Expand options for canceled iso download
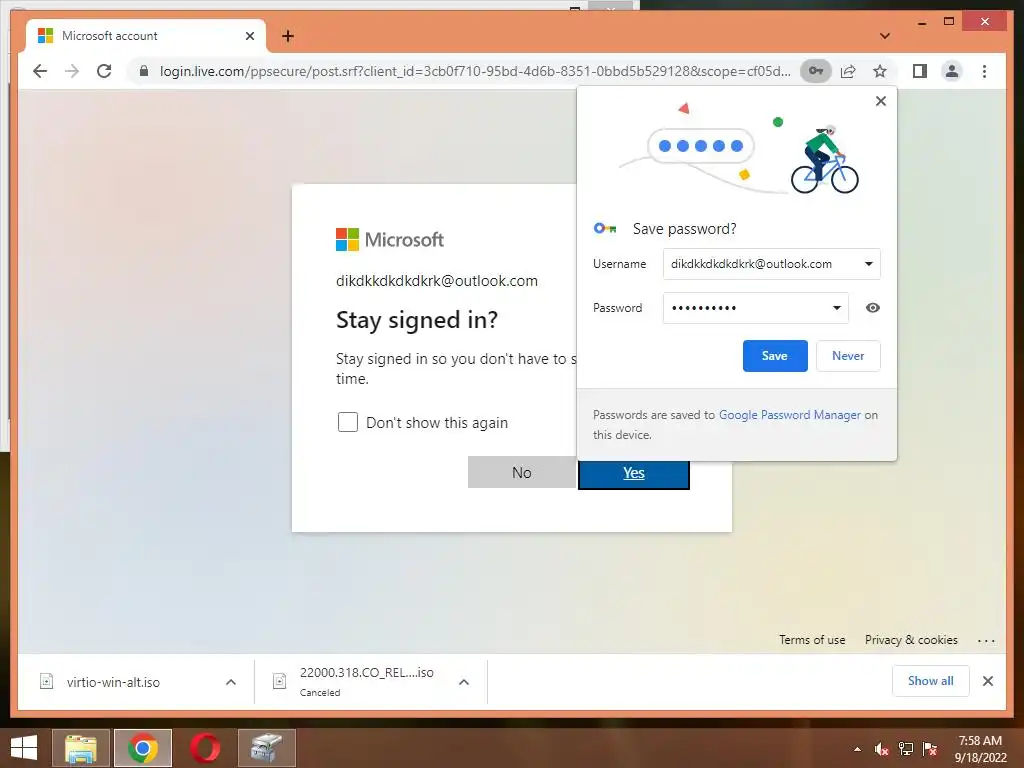Viewport: 1024px width, 768px height. (464, 682)
